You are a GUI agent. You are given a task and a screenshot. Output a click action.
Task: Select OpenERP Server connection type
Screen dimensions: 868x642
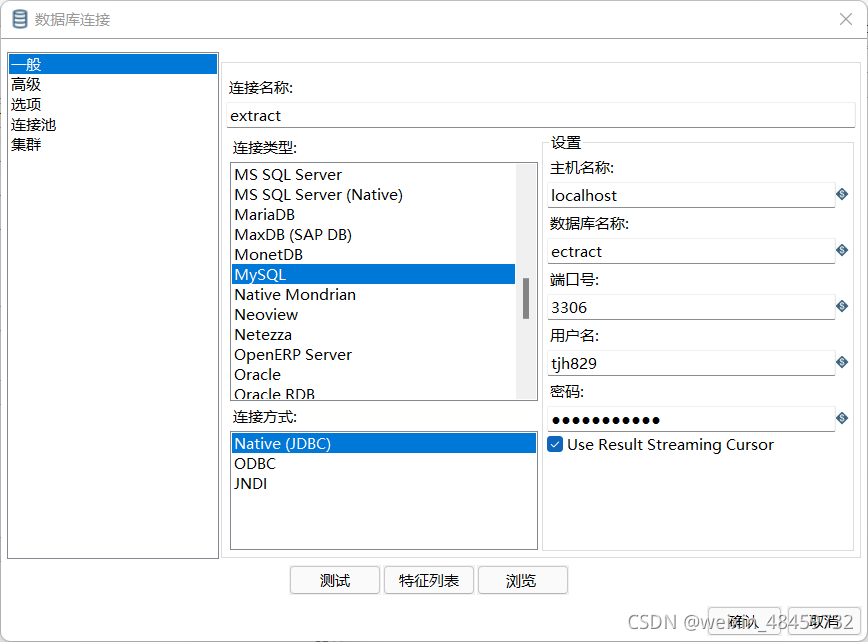point(374,354)
